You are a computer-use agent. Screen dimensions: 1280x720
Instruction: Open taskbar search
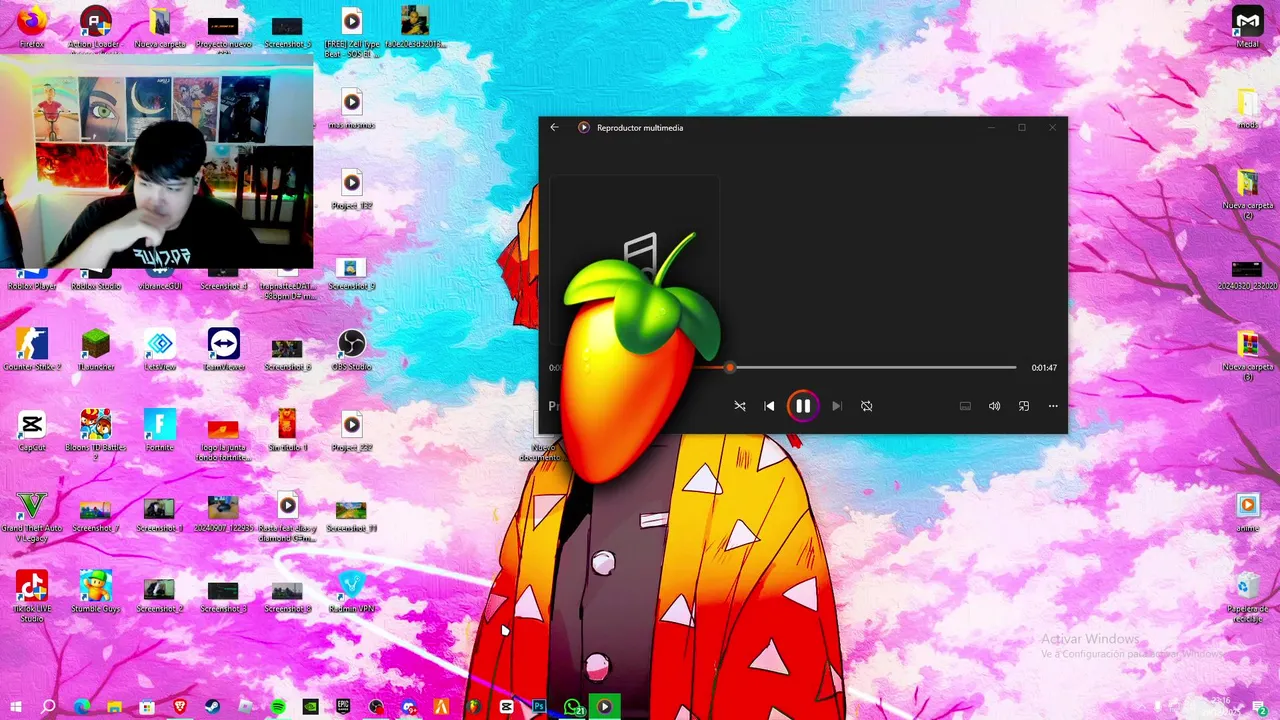(x=48, y=707)
